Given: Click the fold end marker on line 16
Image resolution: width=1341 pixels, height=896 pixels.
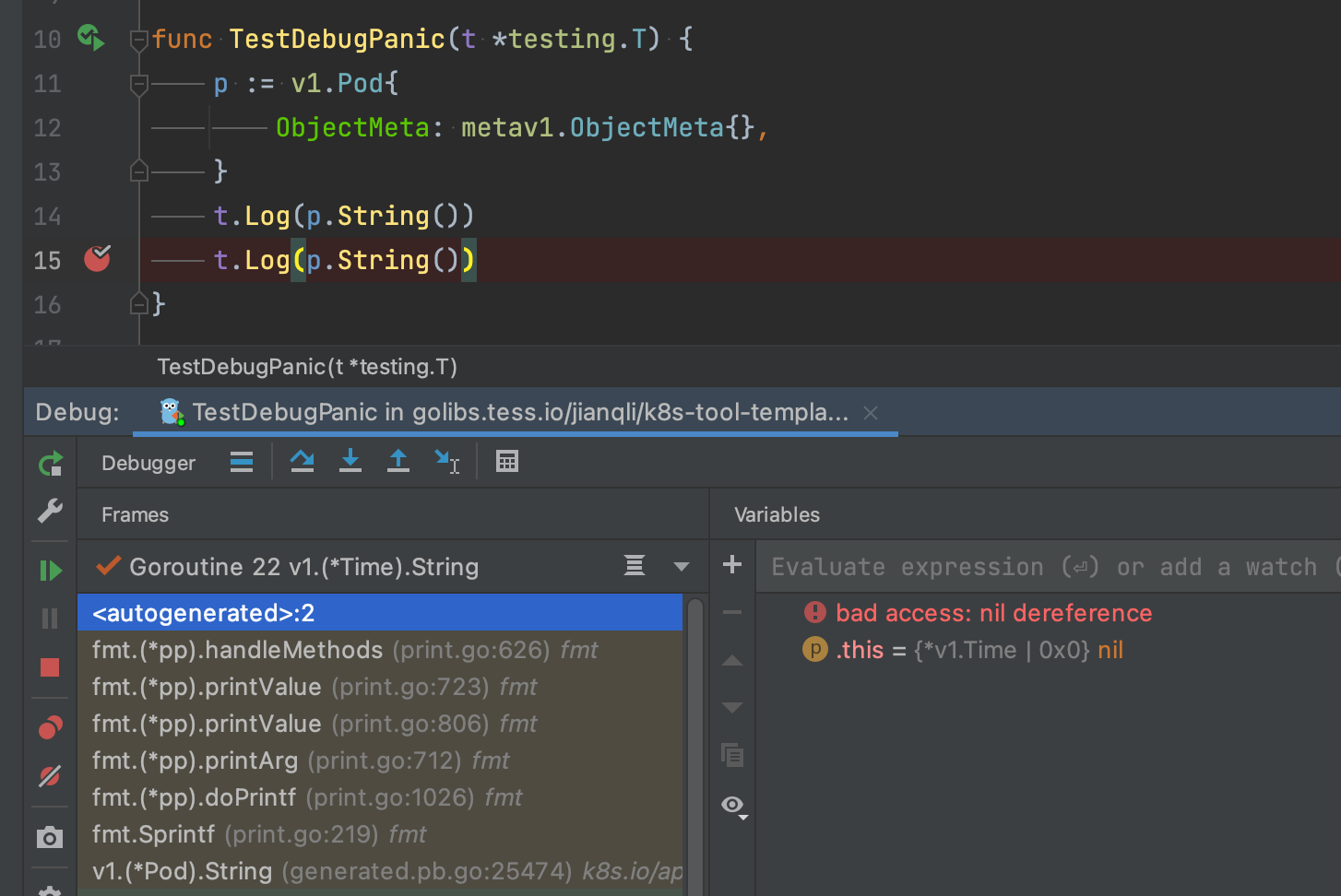Looking at the screenshot, I should click(139, 303).
